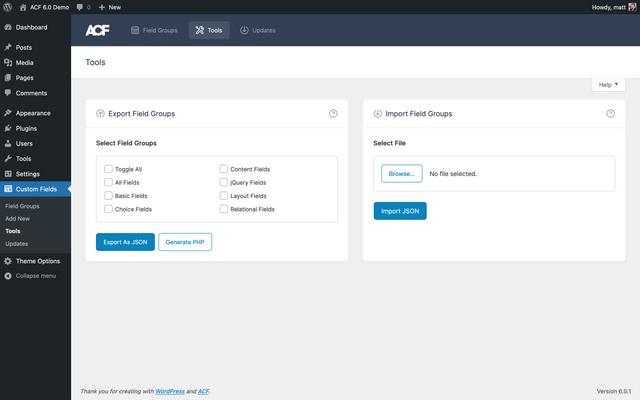This screenshot has height=400, width=640.
Task: Click Export As JSON button
Action: 125,242
